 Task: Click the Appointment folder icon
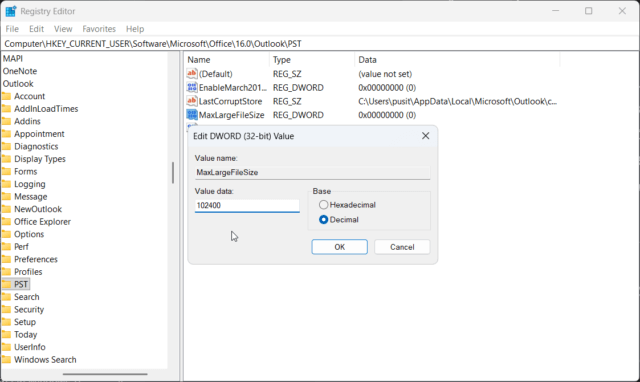[x=7, y=134]
